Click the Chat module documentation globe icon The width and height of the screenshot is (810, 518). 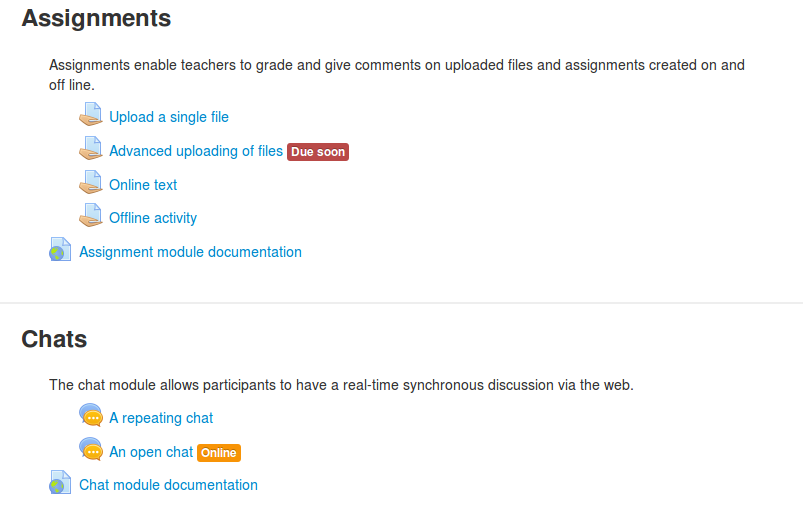(x=60, y=482)
